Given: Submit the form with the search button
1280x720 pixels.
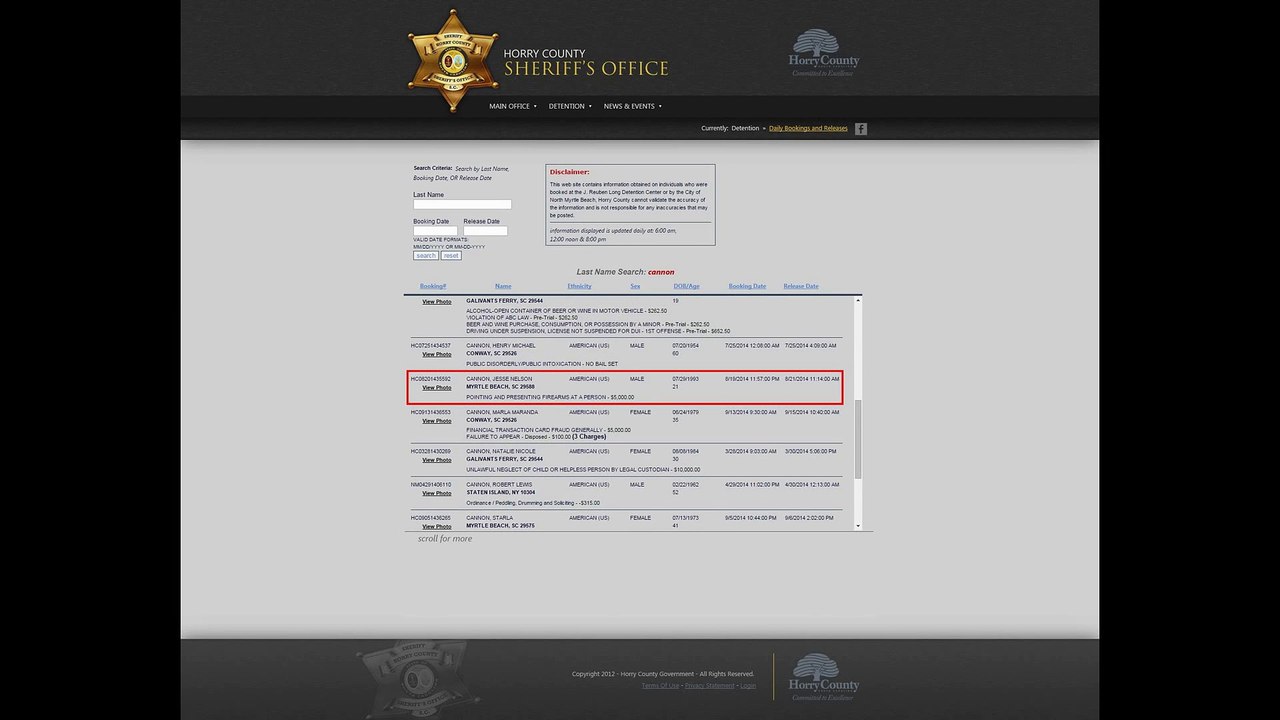Looking at the screenshot, I should coord(426,256).
